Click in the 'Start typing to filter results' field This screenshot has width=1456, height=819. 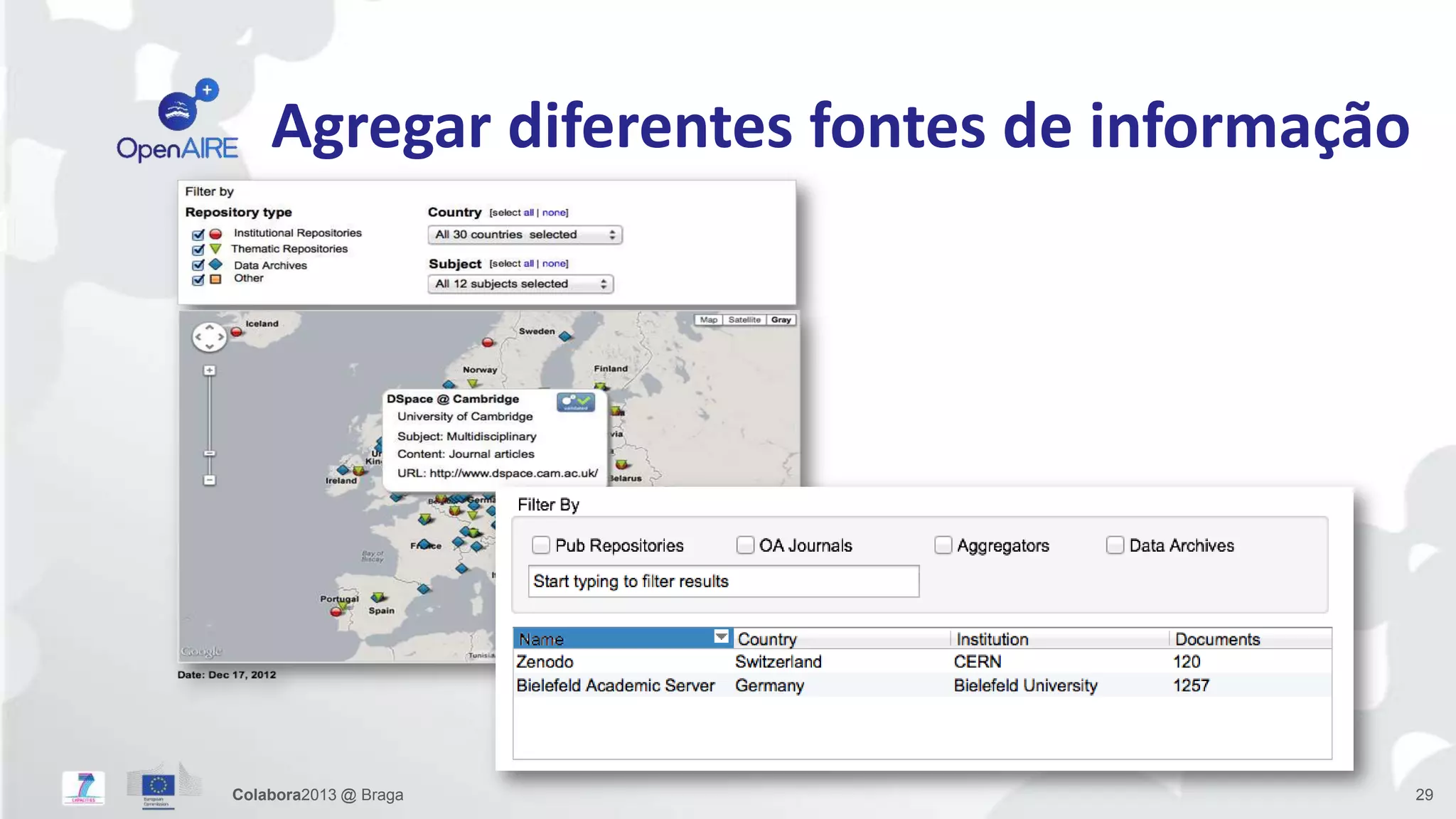pyautogui.click(x=723, y=582)
